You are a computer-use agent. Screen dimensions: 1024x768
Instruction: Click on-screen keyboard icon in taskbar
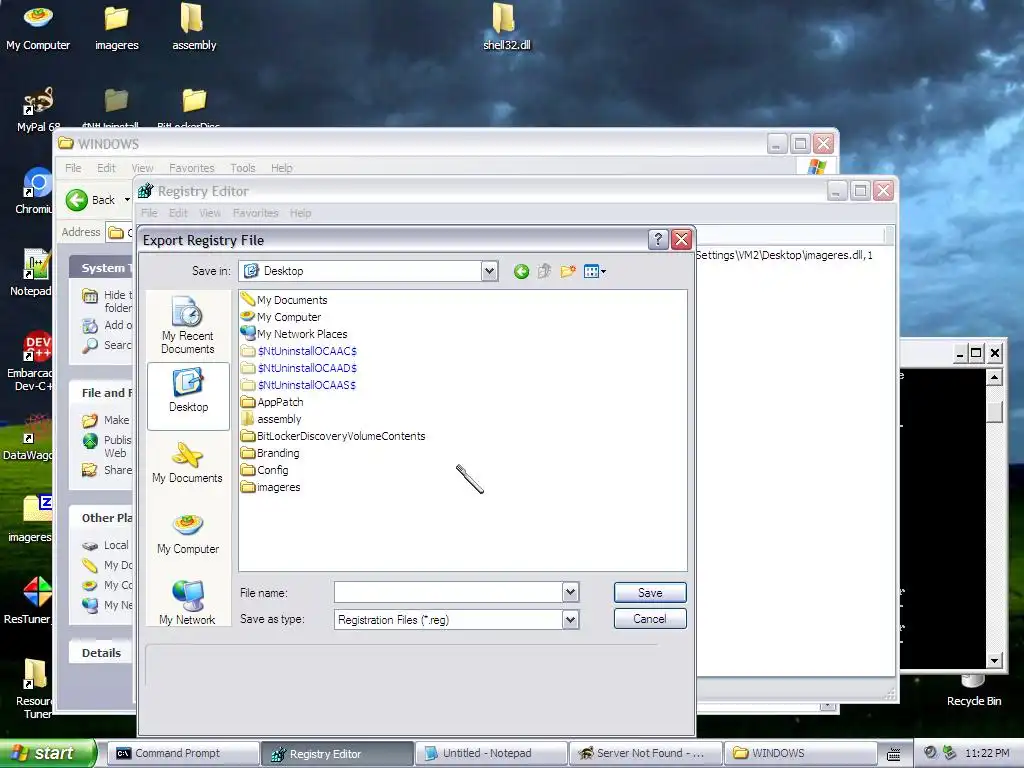coord(893,754)
